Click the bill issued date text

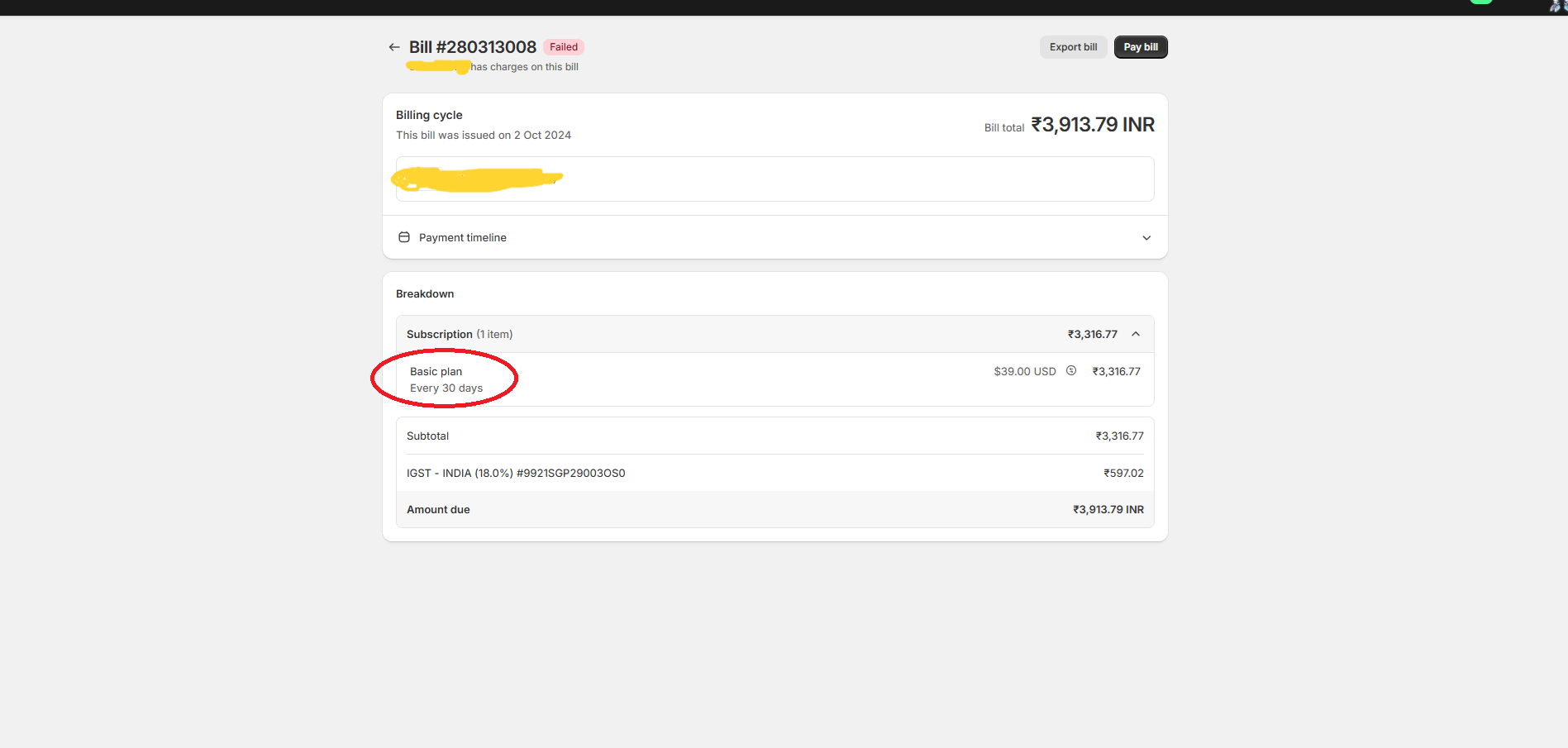(483, 135)
